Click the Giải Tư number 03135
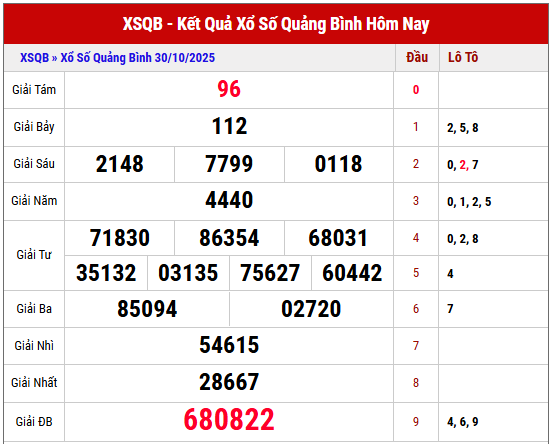Image resolution: width=552 pixels, height=444 pixels. [188, 273]
